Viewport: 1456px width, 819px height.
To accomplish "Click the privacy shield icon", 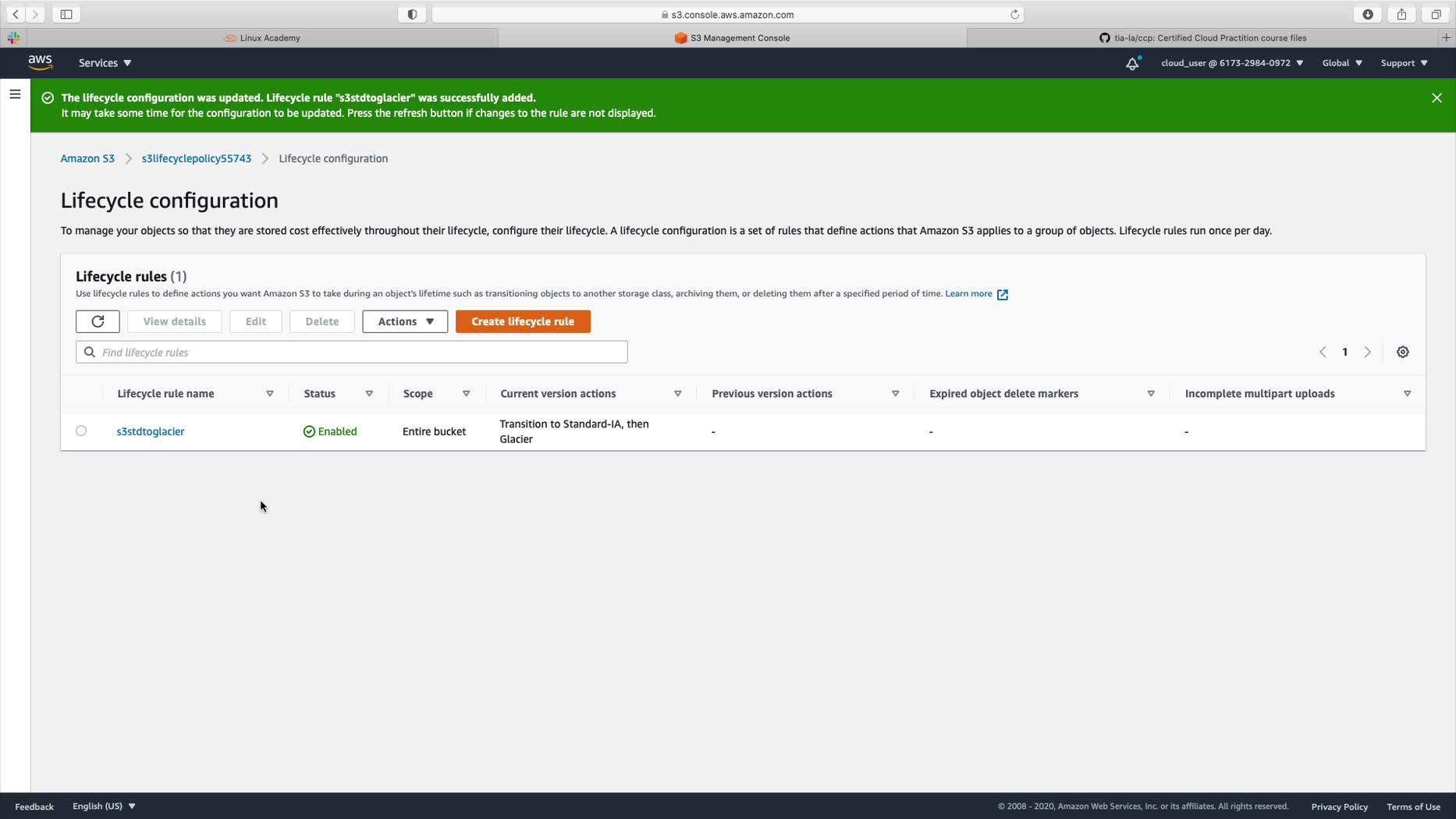I will tap(412, 14).
